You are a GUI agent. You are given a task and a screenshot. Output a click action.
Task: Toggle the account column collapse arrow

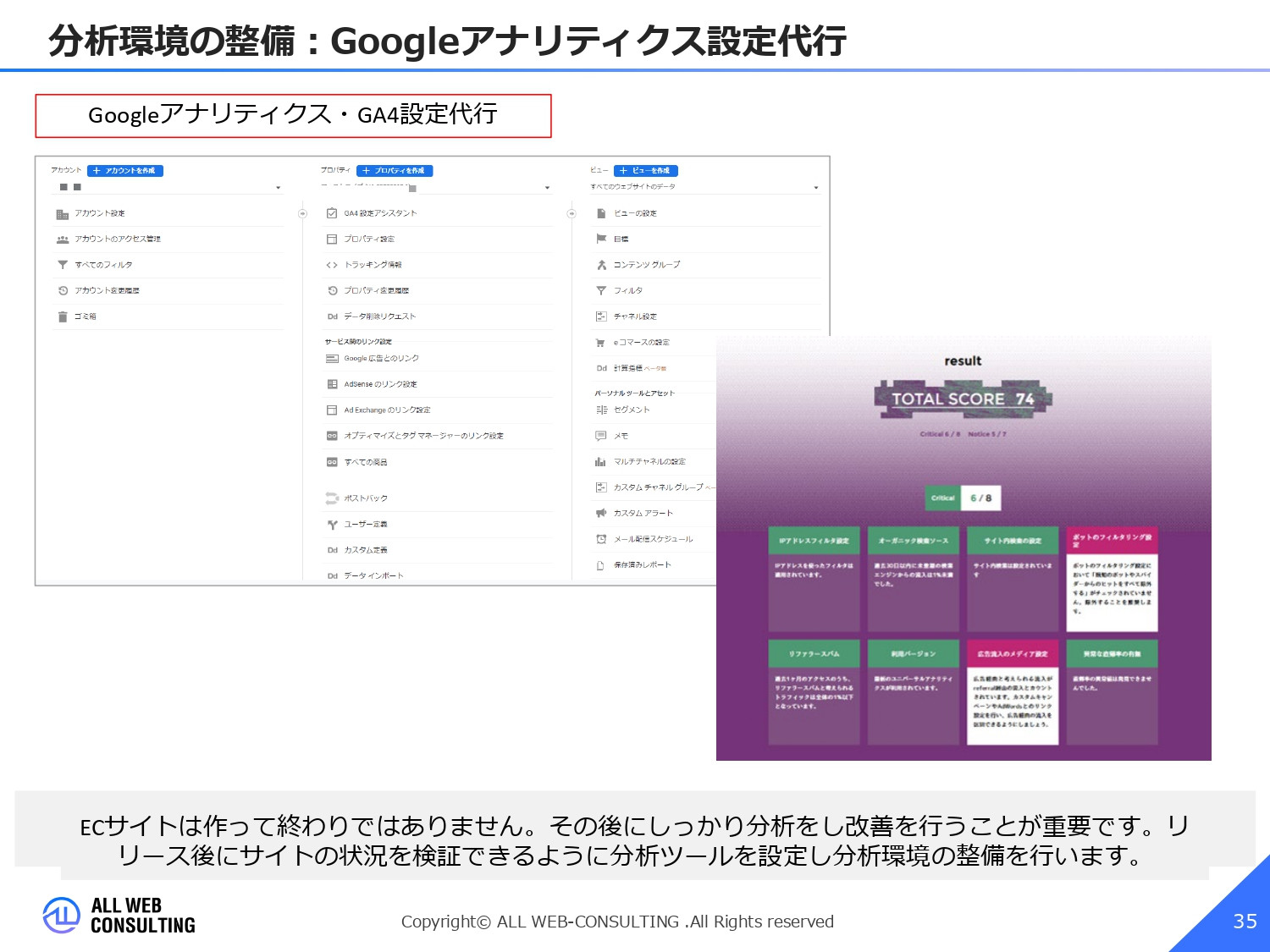coord(302,213)
